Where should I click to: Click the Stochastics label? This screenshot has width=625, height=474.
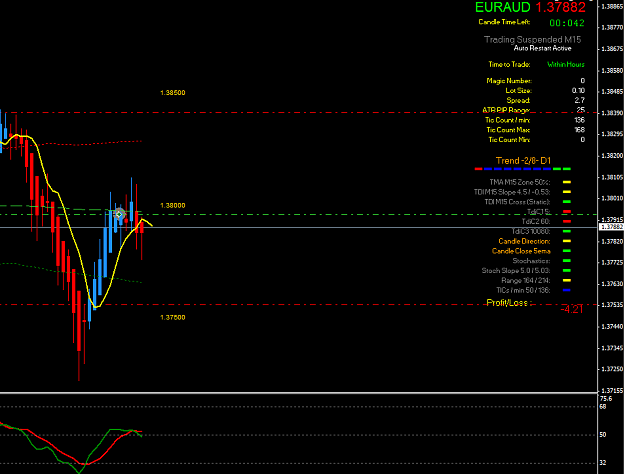(531, 261)
